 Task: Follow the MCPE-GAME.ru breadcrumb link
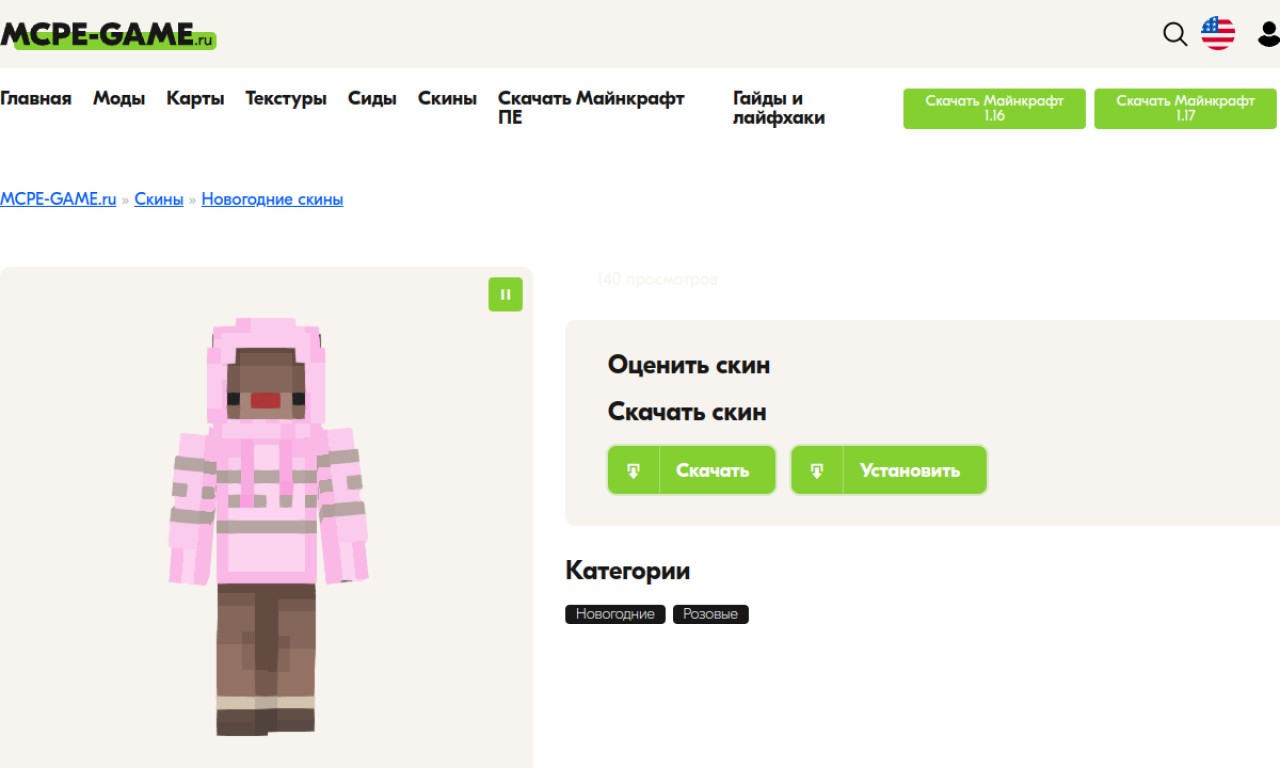pos(58,199)
